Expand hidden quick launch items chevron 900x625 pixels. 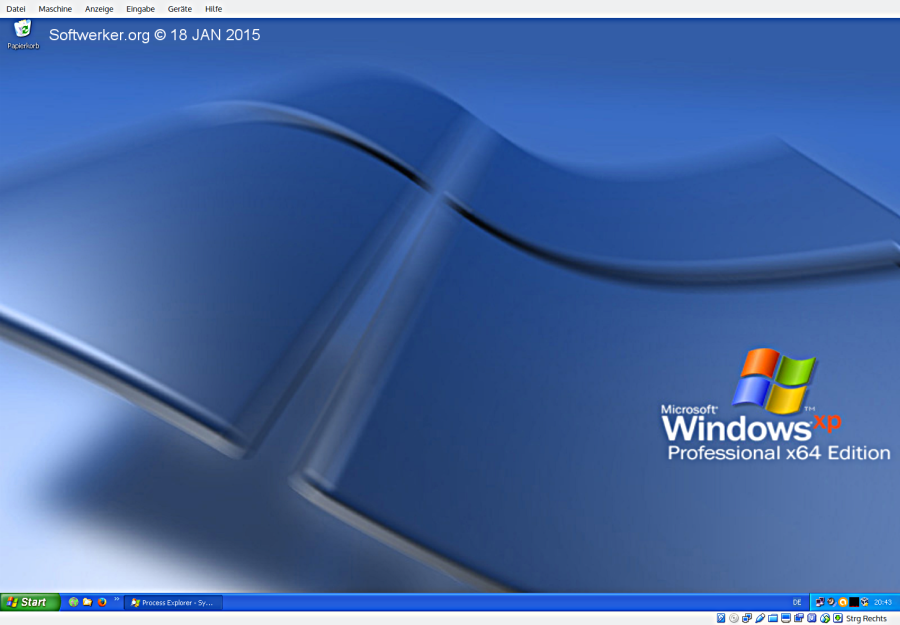(116, 600)
